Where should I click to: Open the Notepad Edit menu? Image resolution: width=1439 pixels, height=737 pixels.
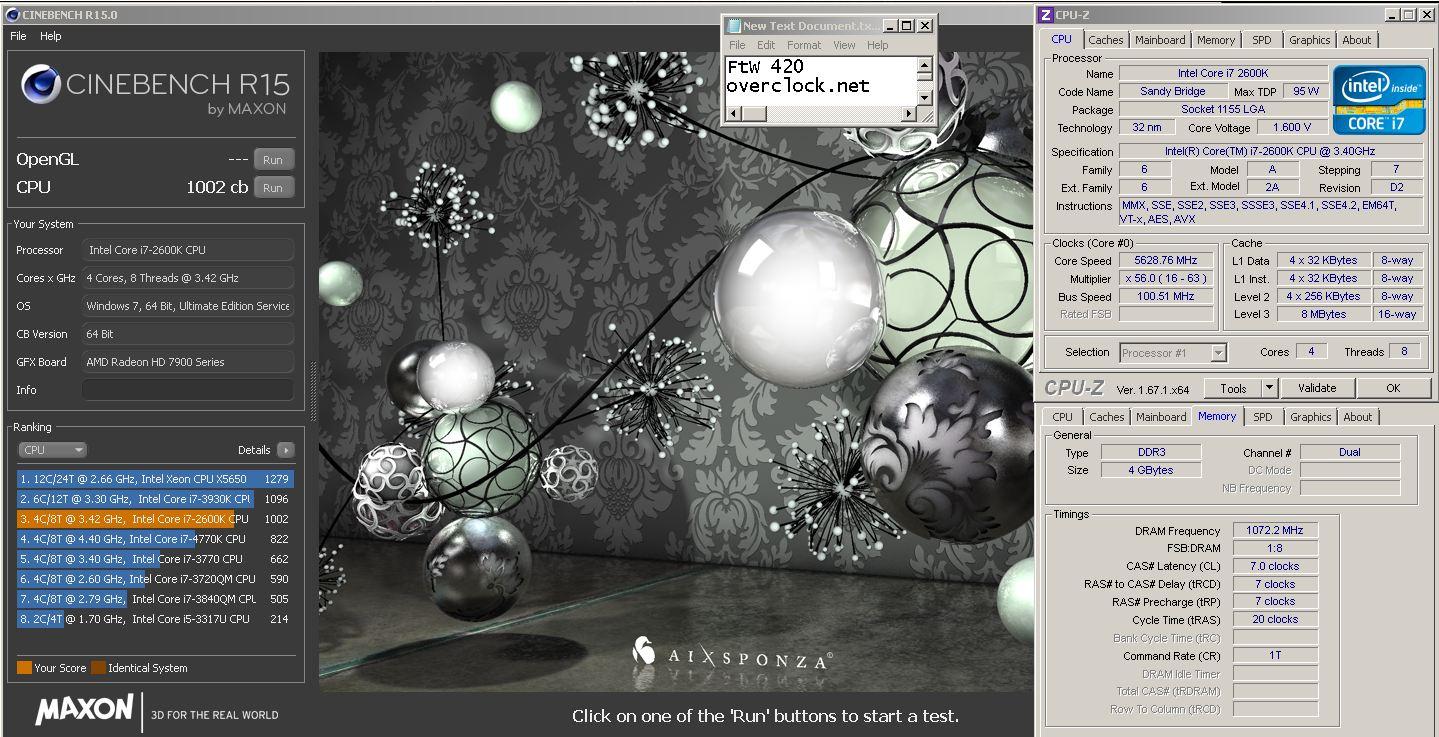[766, 45]
